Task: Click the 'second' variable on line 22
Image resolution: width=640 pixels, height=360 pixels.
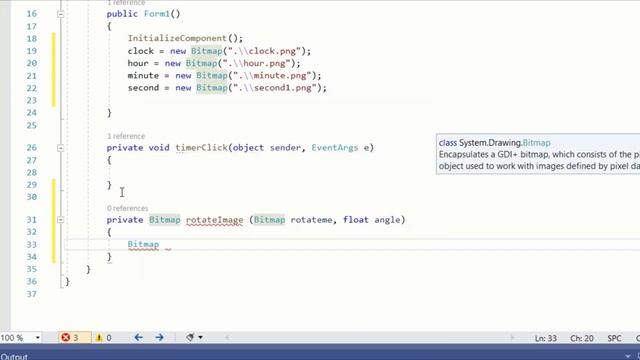Action: pos(143,88)
